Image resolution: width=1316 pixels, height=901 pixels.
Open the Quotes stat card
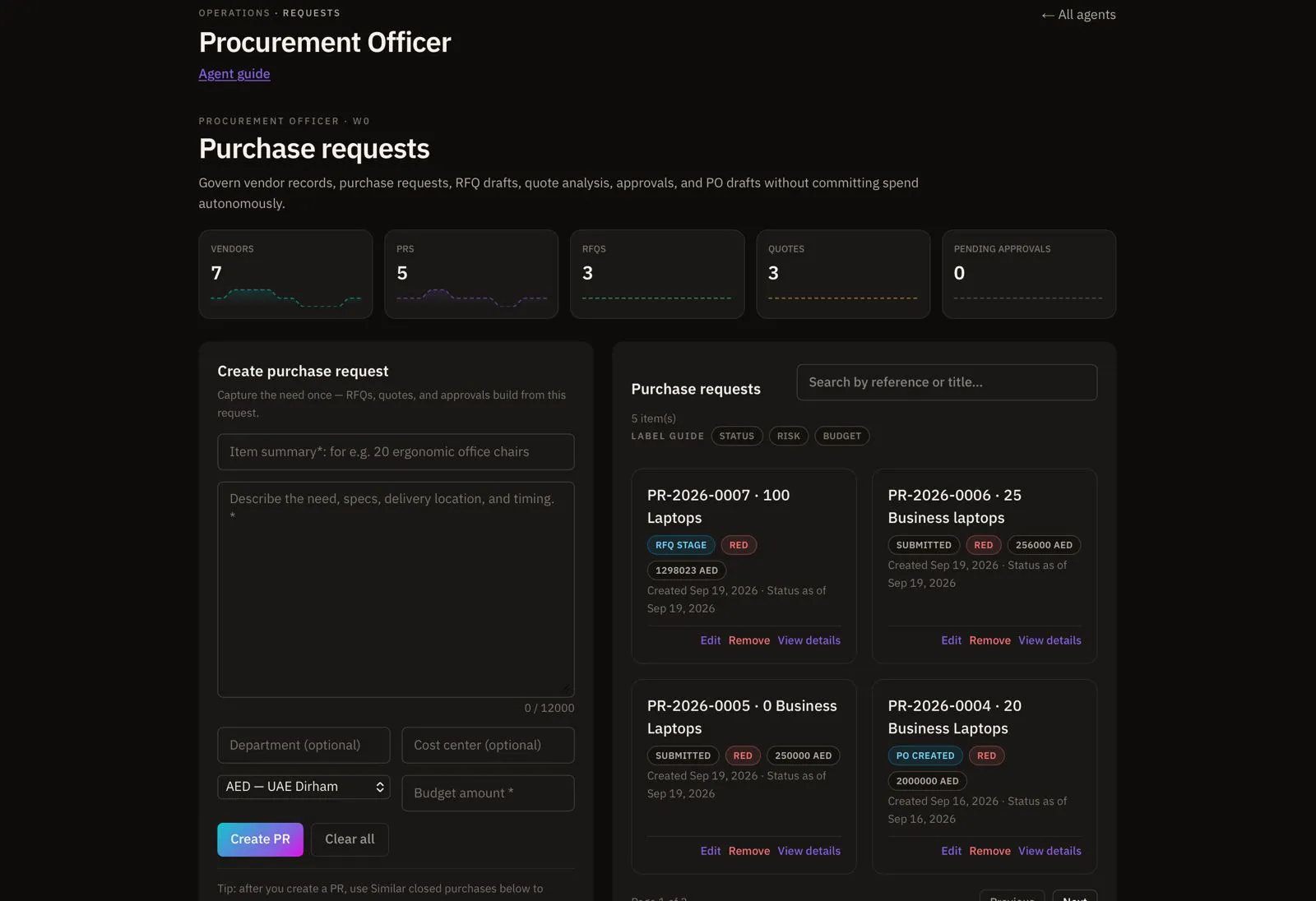[x=843, y=274]
